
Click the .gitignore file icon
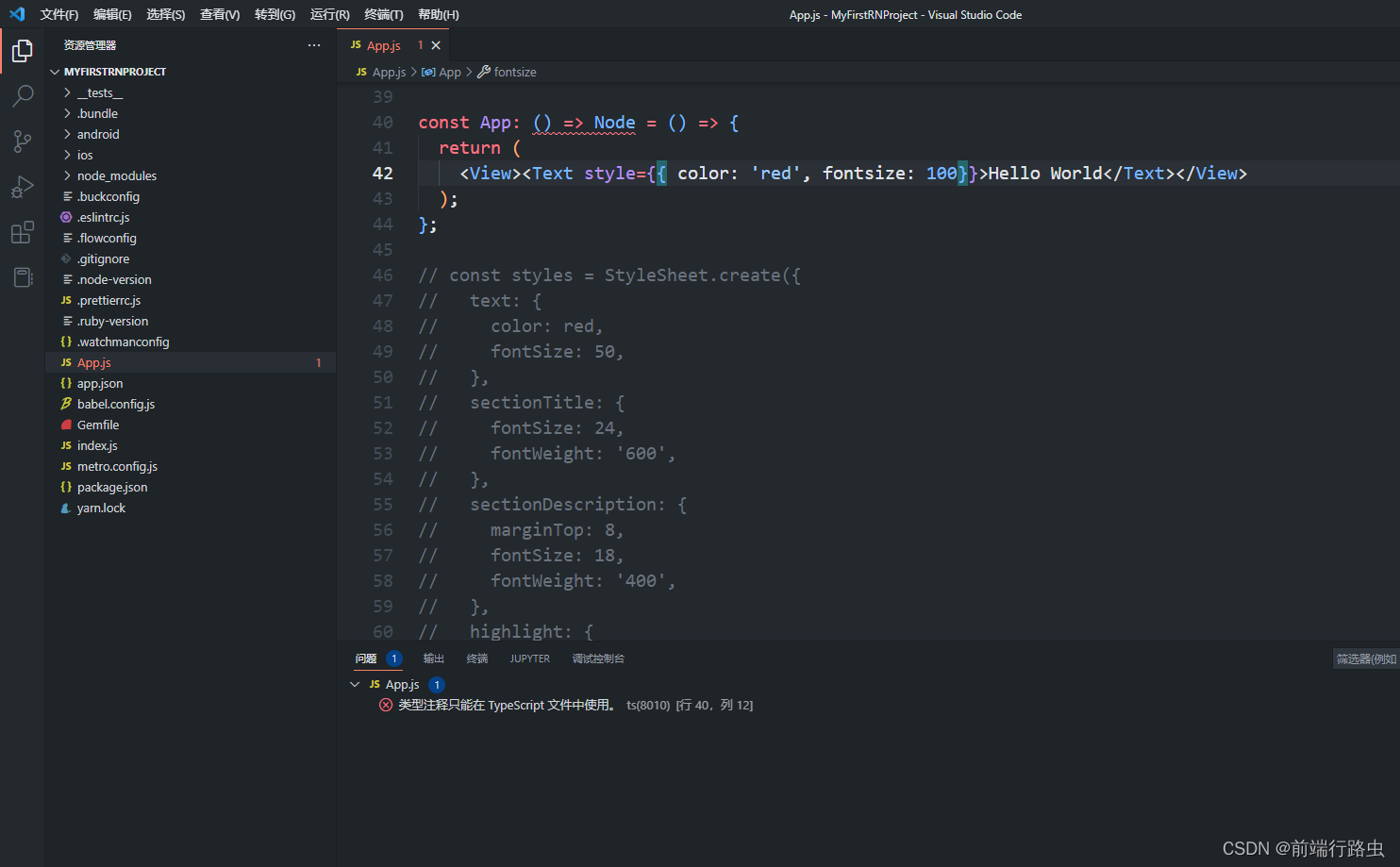pos(66,258)
